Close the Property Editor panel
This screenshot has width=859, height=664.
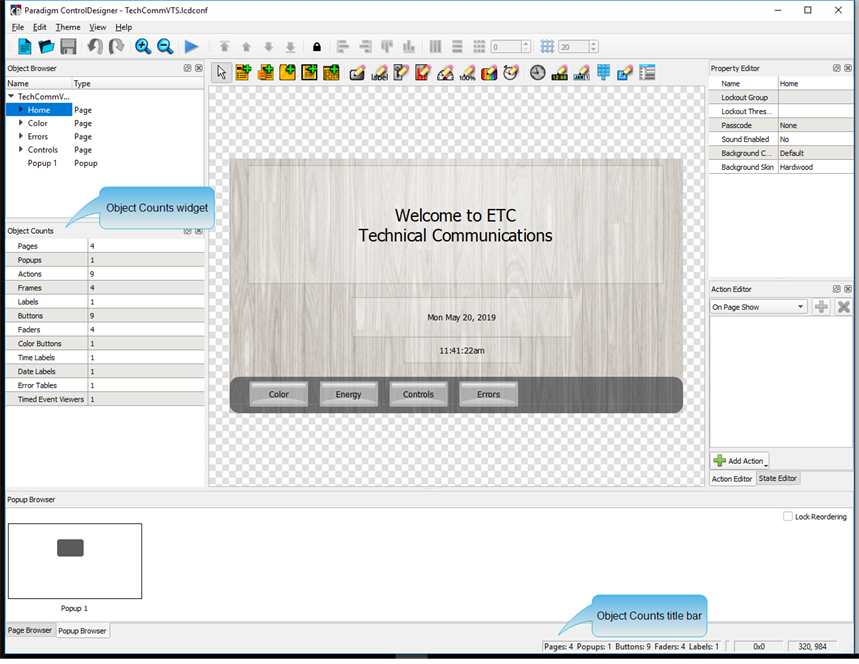click(x=848, y=68)
